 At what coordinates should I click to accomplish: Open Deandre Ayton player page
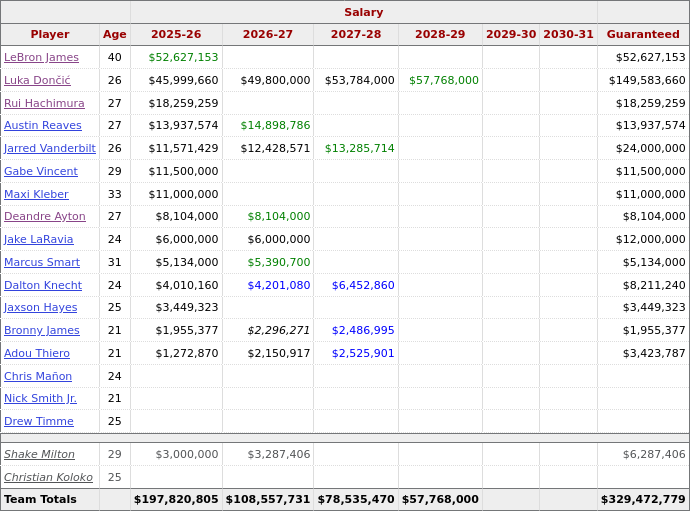tap(45, 217)
